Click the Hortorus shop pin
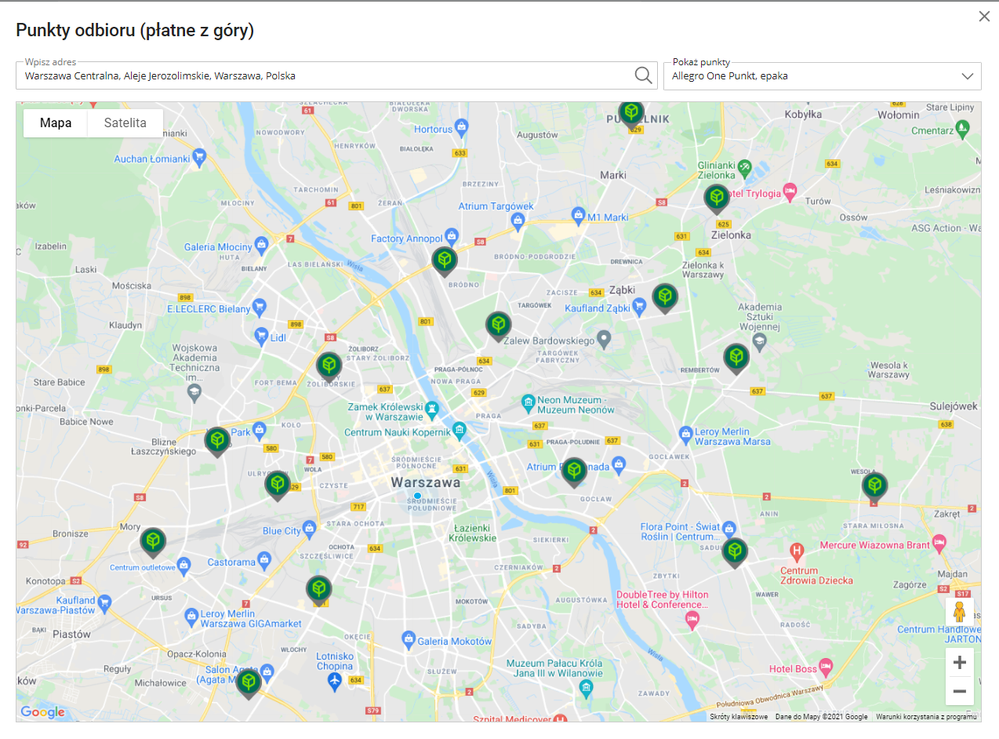 click(x=462, y=126)
